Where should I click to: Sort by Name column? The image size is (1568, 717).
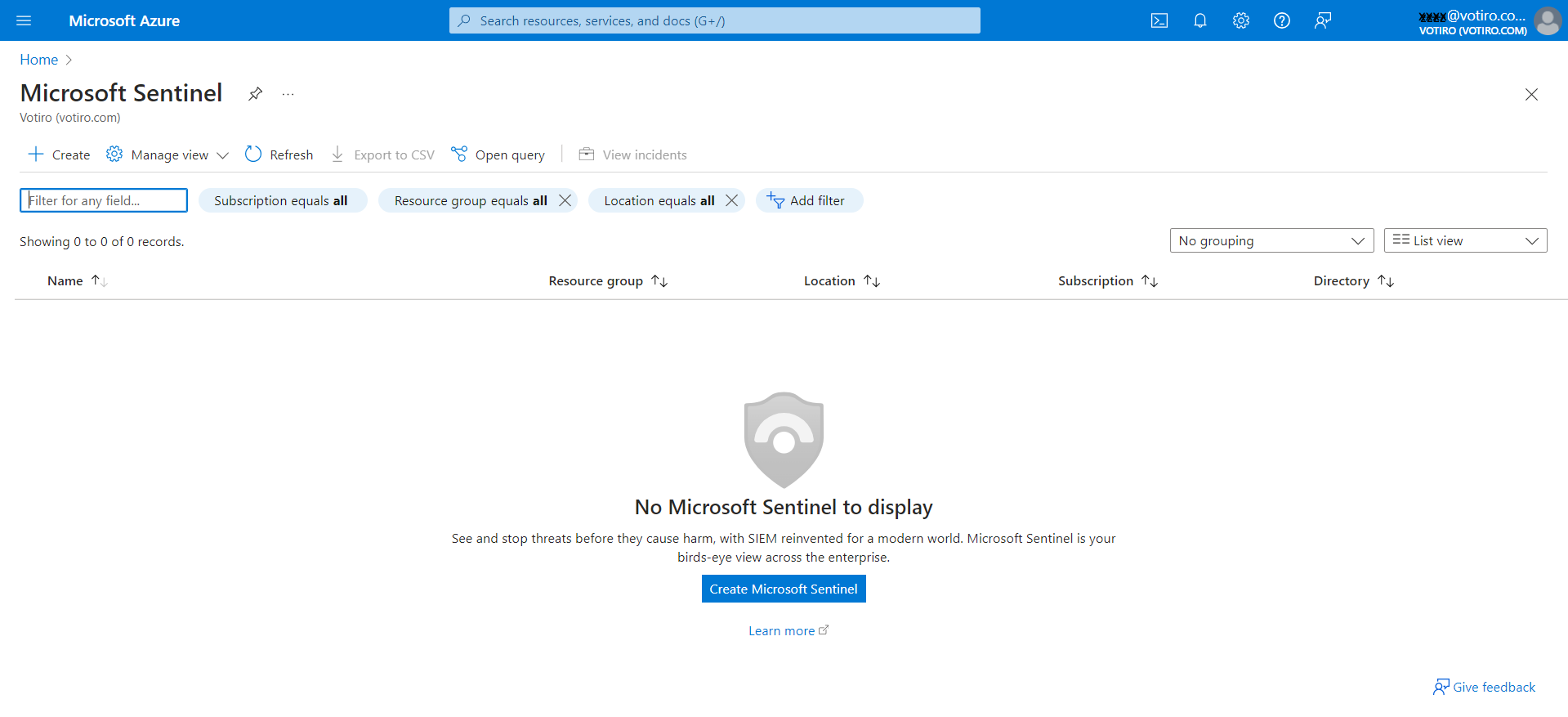coord(77,280)
